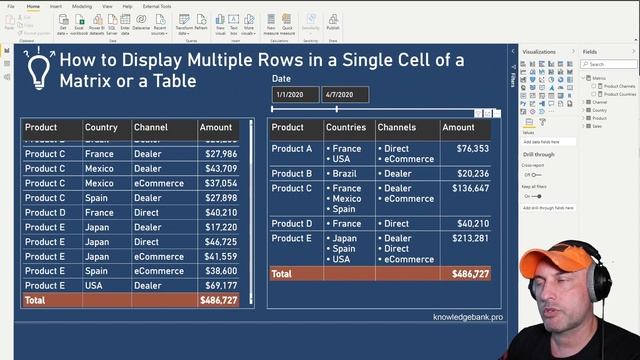Select the View ribbon tab
Viewport: 640px width, 360px height.
(x=107, y=7)
